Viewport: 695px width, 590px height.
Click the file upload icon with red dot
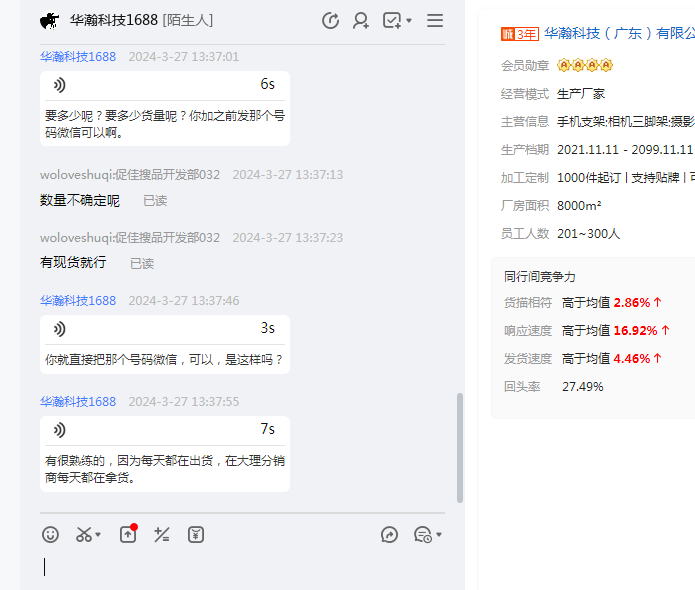click(x=128, y=535)
